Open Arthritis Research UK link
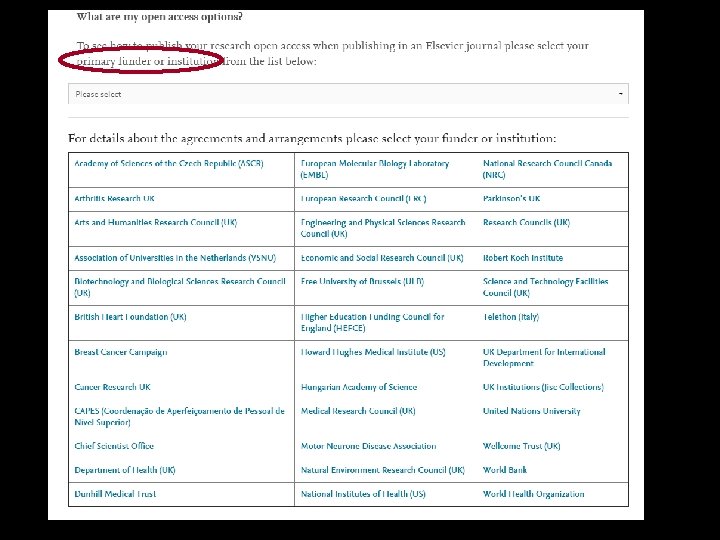Screen dimensions: 720x540 [114, 198]
